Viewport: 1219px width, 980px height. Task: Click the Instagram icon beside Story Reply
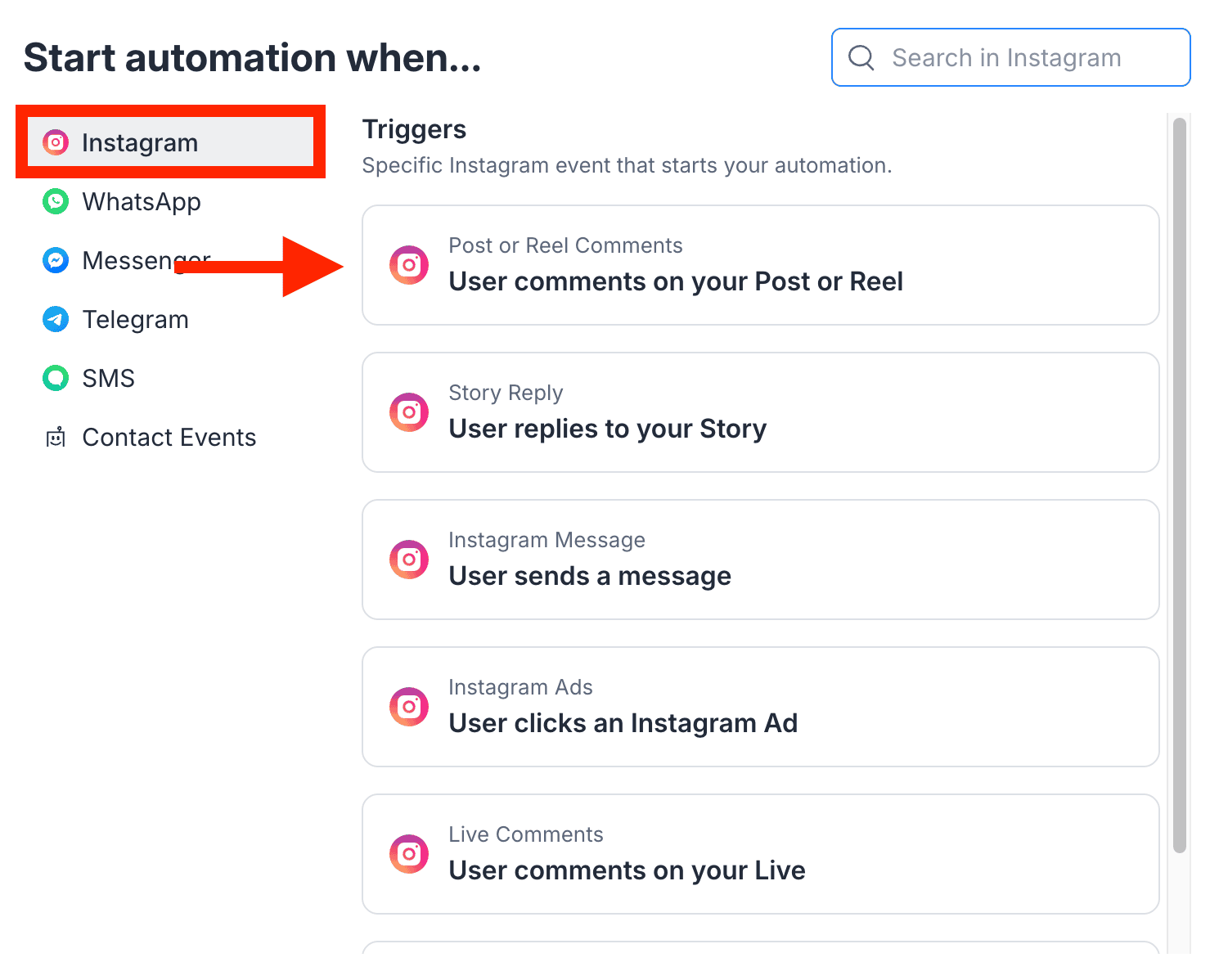coord(409,412)
